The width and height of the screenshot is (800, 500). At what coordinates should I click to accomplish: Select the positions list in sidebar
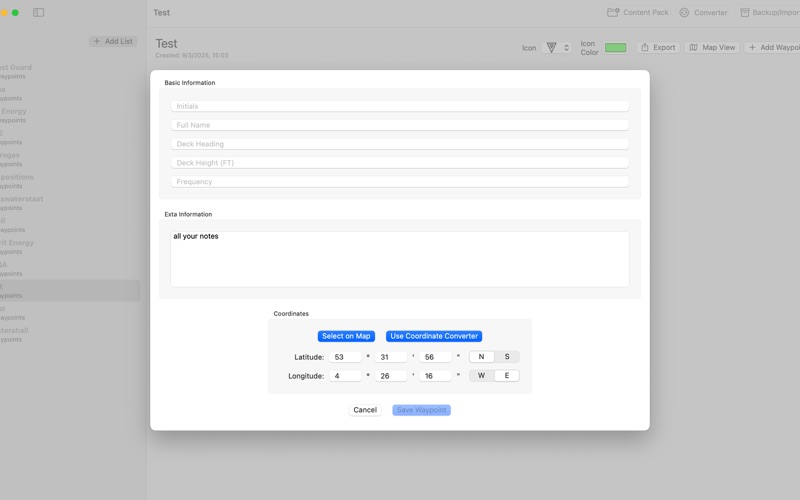point(70,181)
